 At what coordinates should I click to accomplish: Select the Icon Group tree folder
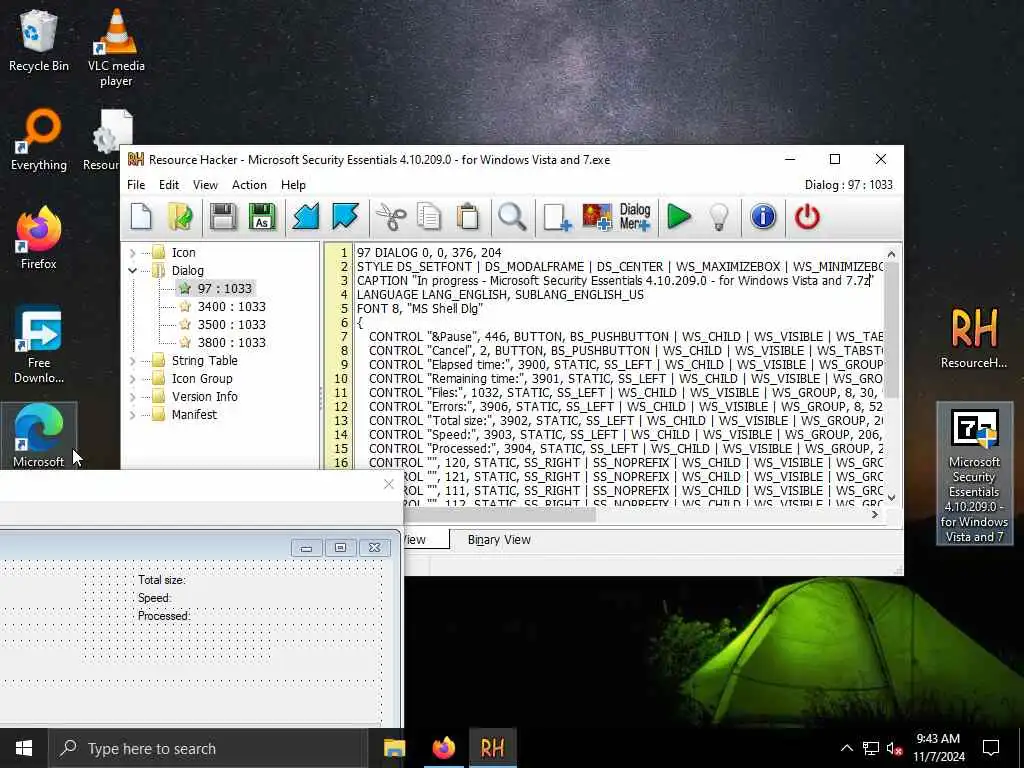(x=202, y=379)
